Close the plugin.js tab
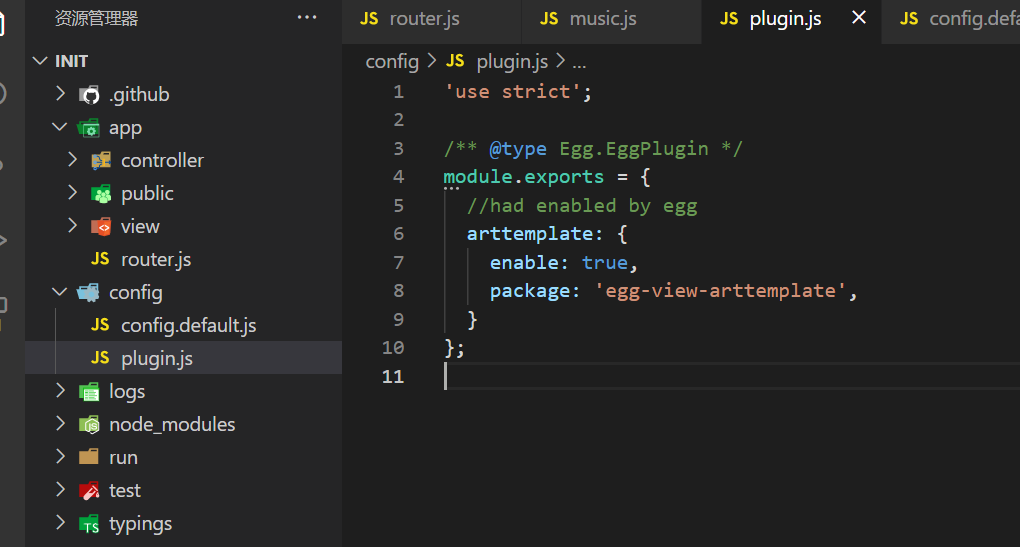Viewport: 1020px width, 547px height. click(859, 18)
